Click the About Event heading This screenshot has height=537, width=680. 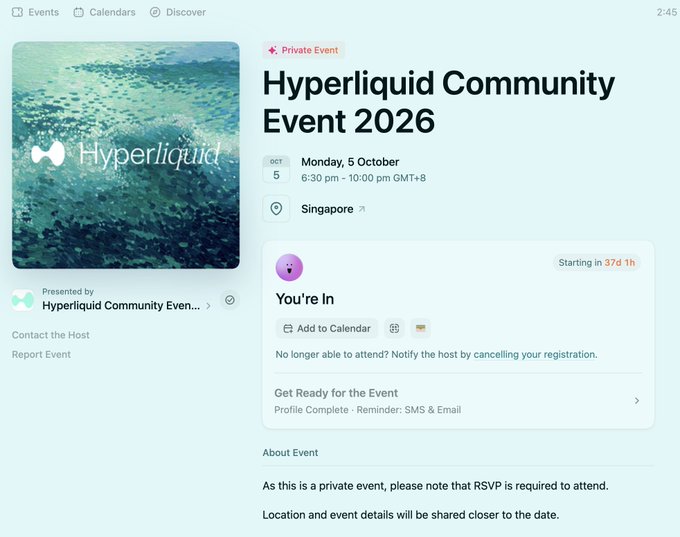[x=290, y=452]
